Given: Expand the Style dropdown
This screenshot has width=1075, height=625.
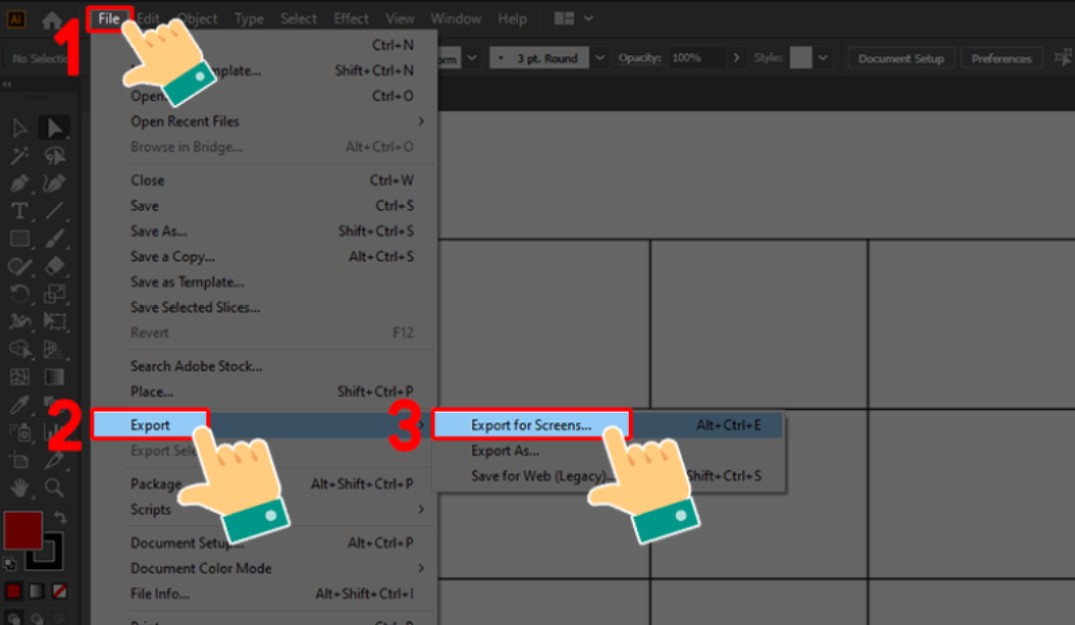Looking at the screenshot, I should pos(823,59).
